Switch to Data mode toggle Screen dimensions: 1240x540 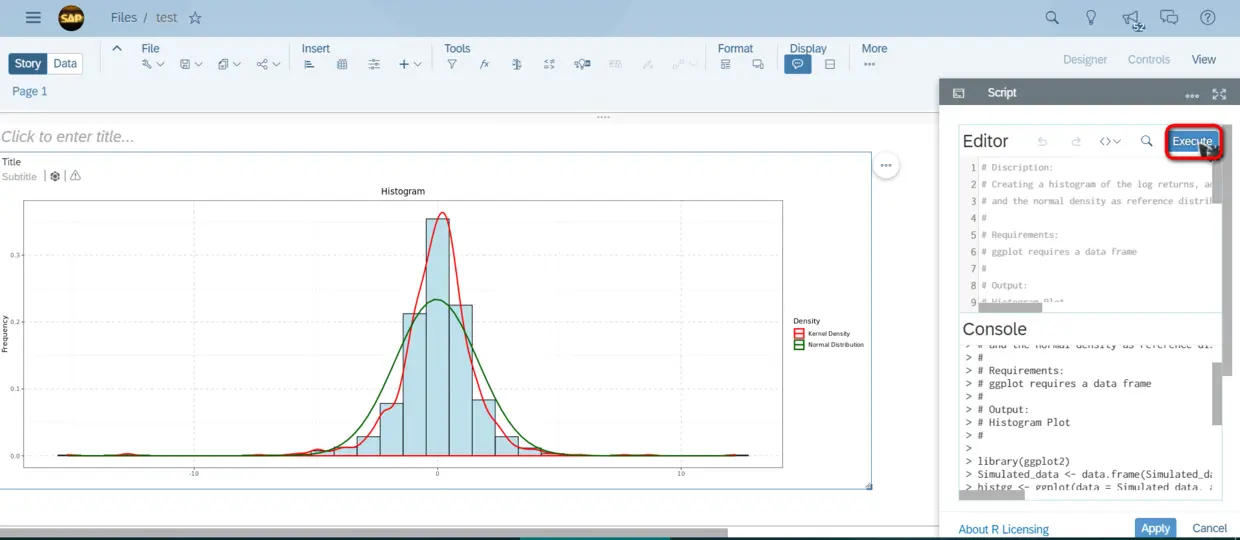coord(65,63)
